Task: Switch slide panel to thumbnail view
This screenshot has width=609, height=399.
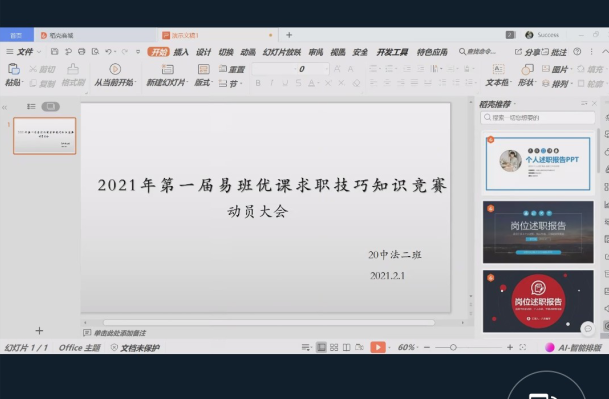Action: tap(50, 106)
